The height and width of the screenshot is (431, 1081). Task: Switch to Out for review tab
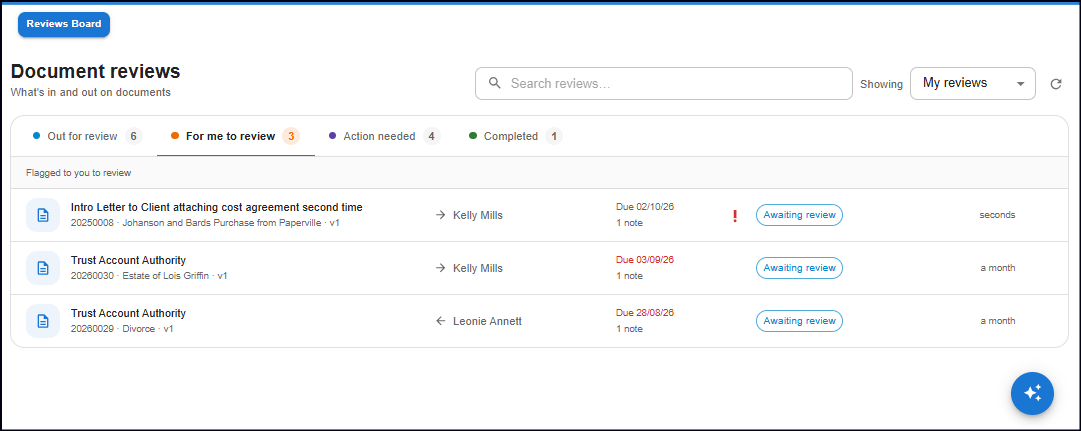(x=88, y=137)
